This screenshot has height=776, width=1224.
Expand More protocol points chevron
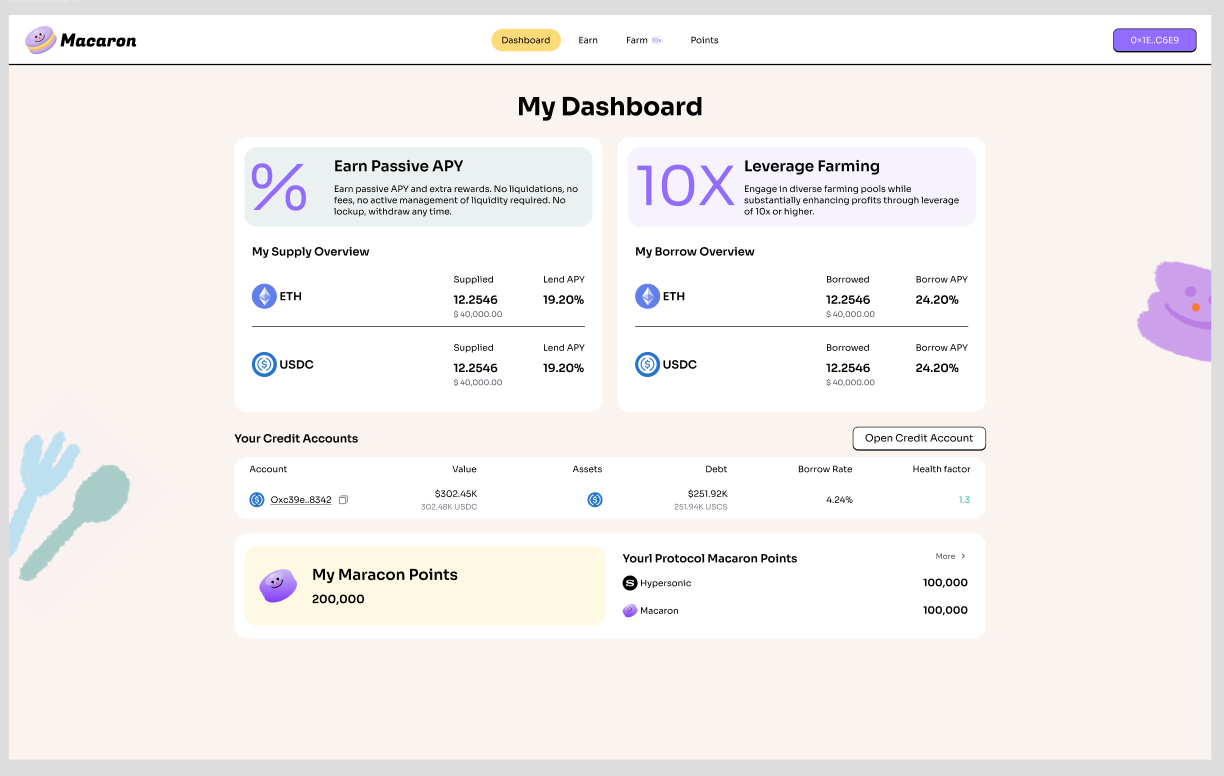click(963, 556)
